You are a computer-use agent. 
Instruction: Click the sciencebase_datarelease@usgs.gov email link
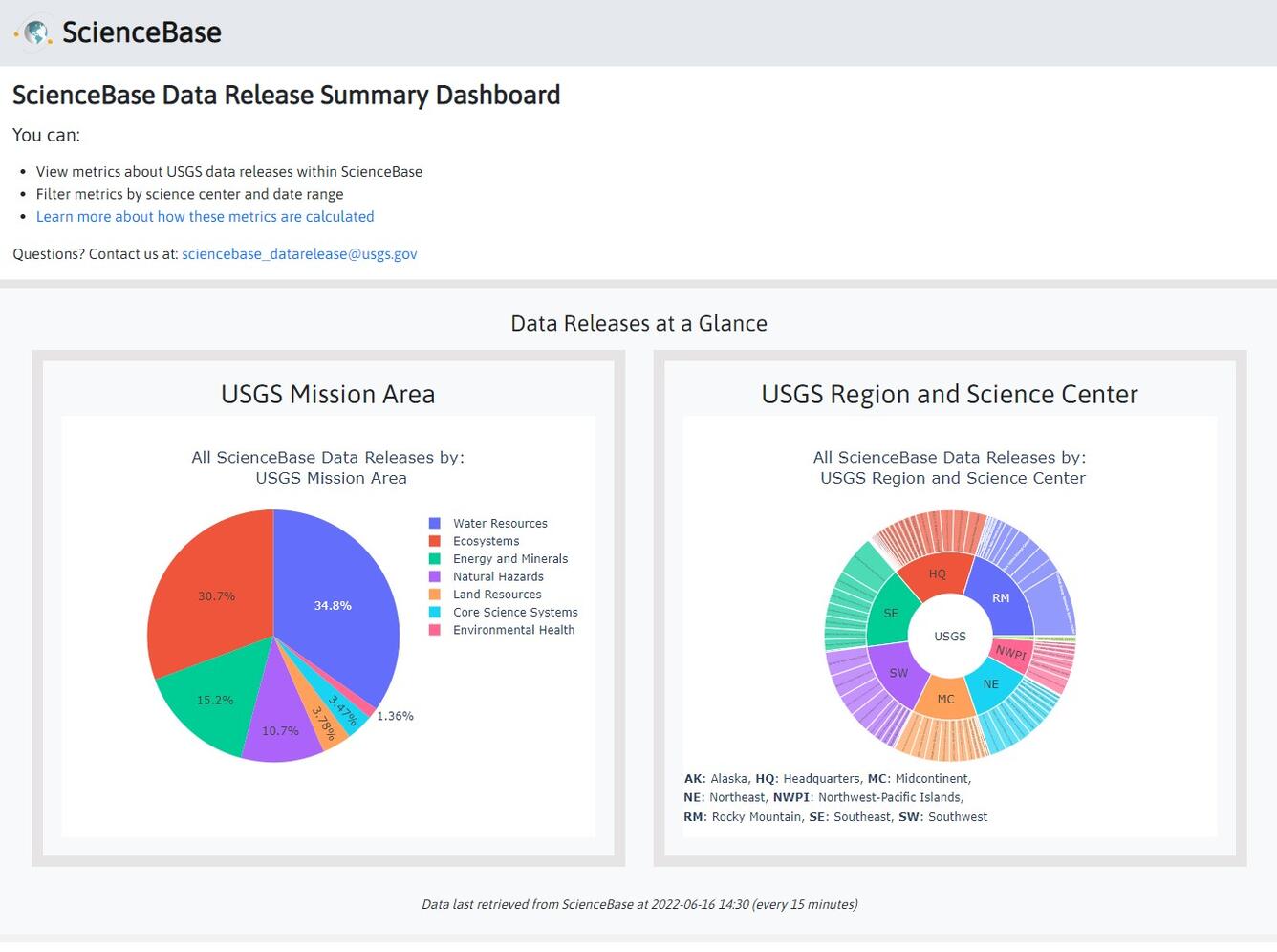coord(299,253)
